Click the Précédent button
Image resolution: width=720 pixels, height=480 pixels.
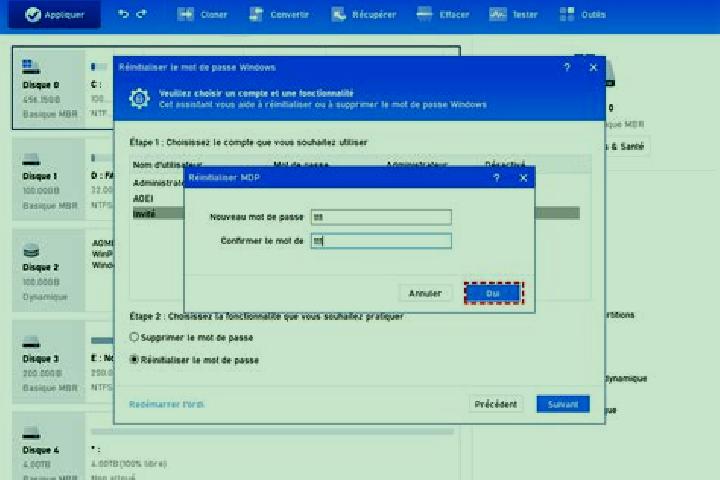(x=496, y=404)
